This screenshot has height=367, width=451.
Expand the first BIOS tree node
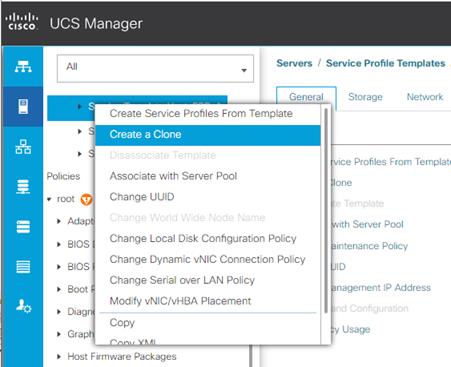click(59, 244)
